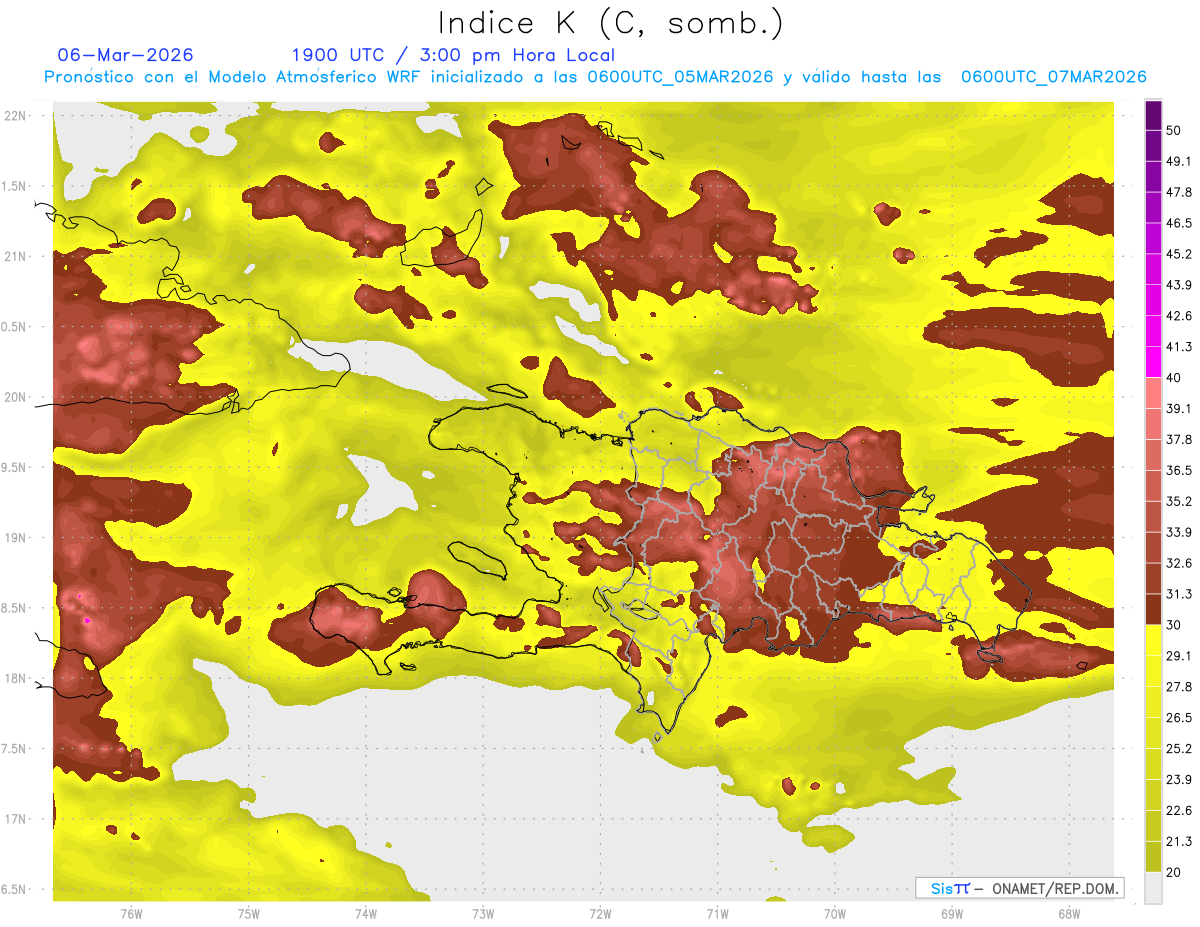Click the legend value '23.9'
Viewport: 1200px width, 927px height.
(1178, 780)
